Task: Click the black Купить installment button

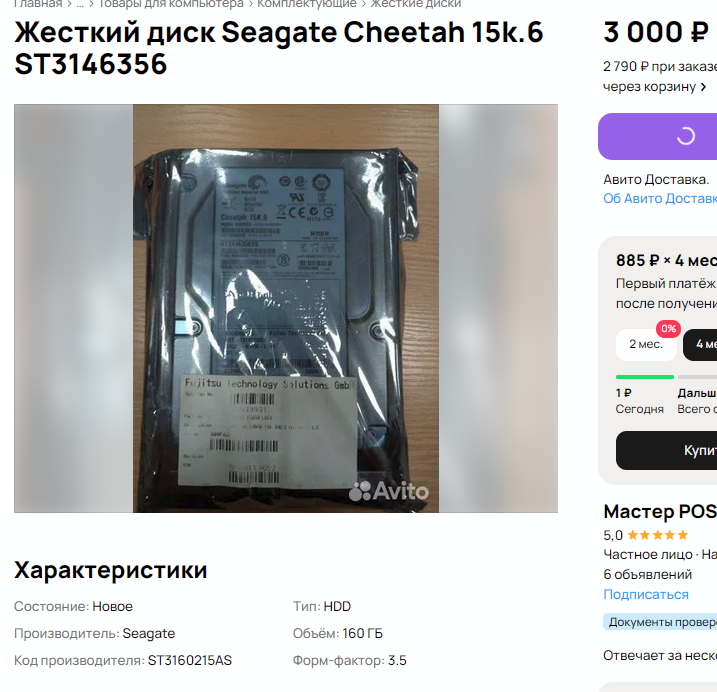Action: (666, 450)
